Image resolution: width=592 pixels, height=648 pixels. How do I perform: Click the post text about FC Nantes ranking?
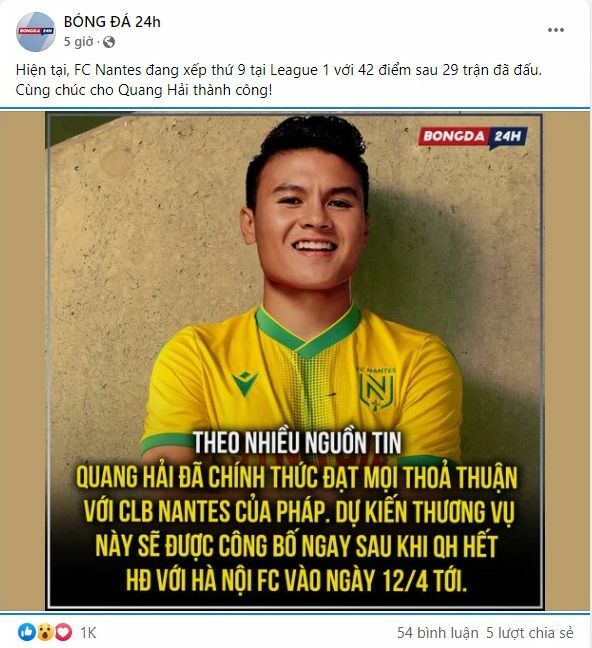(x=279, y=70)
